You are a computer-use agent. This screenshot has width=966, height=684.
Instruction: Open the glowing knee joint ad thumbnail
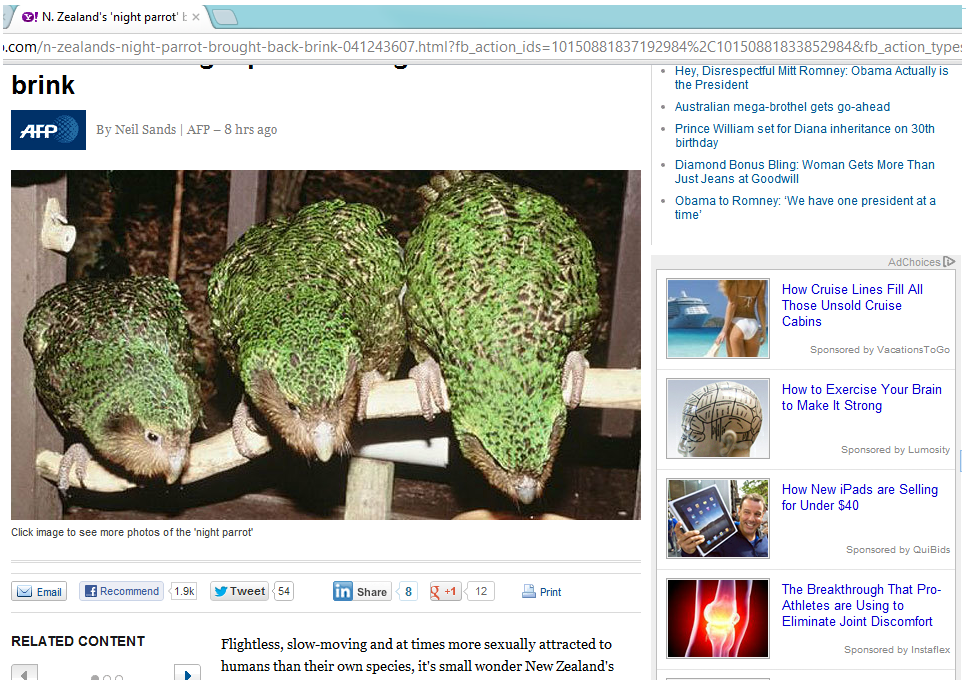[718, 618]
